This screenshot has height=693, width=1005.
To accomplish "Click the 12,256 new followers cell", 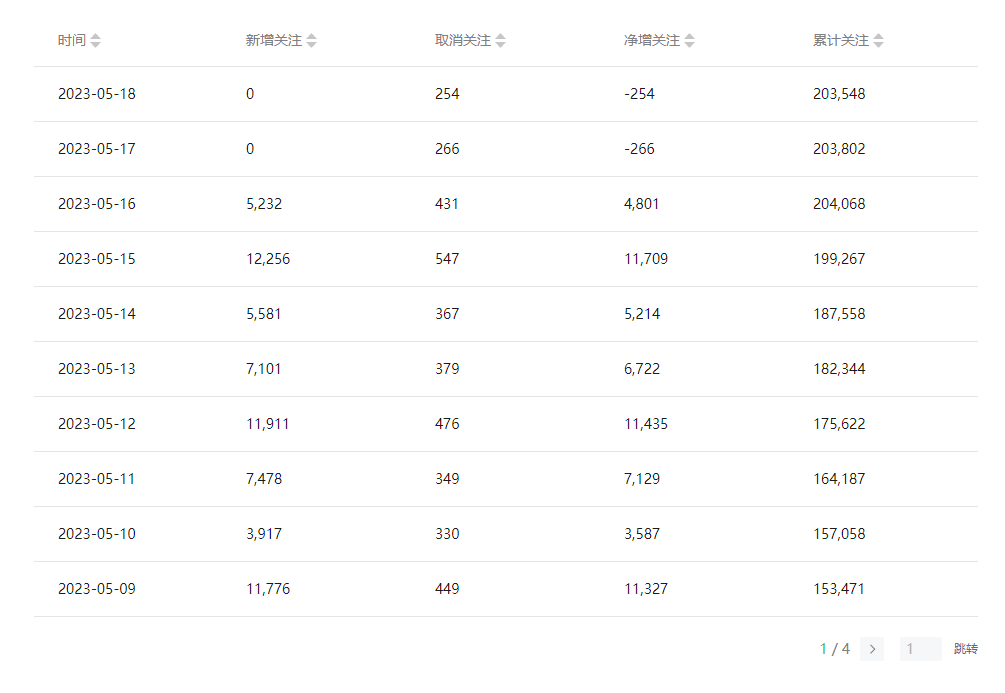I will pos(267,259).
